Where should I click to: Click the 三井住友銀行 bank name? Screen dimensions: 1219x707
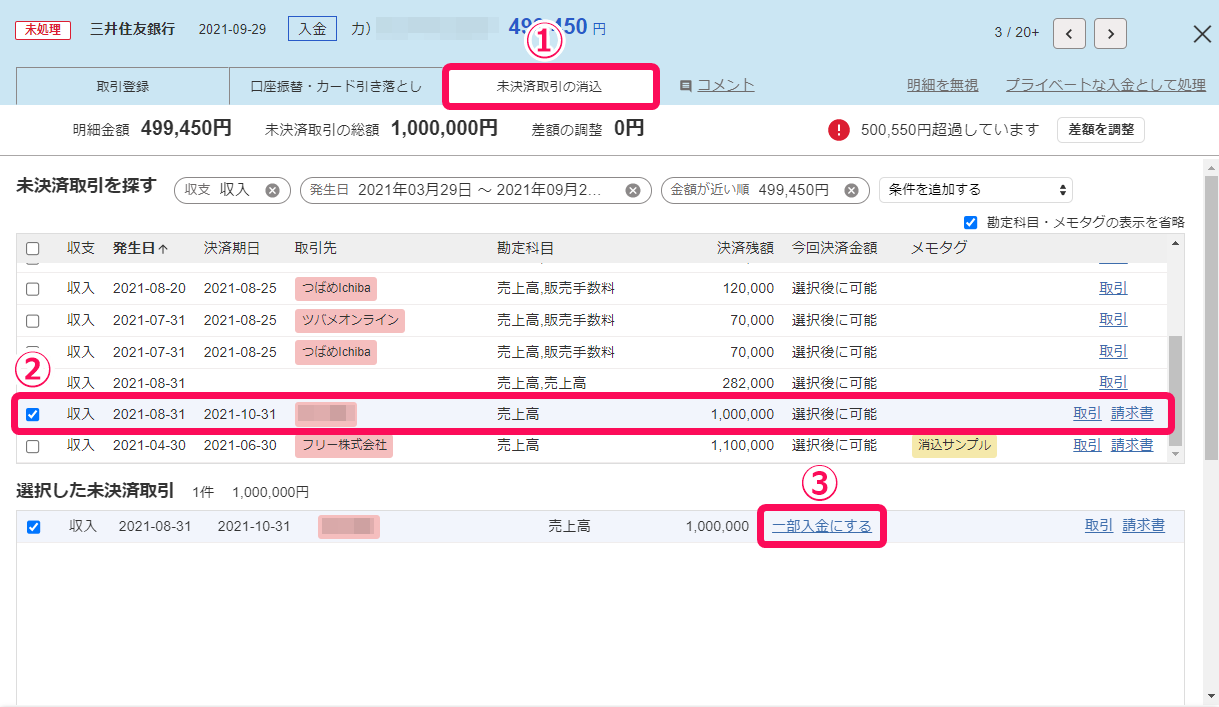[132, 29]
